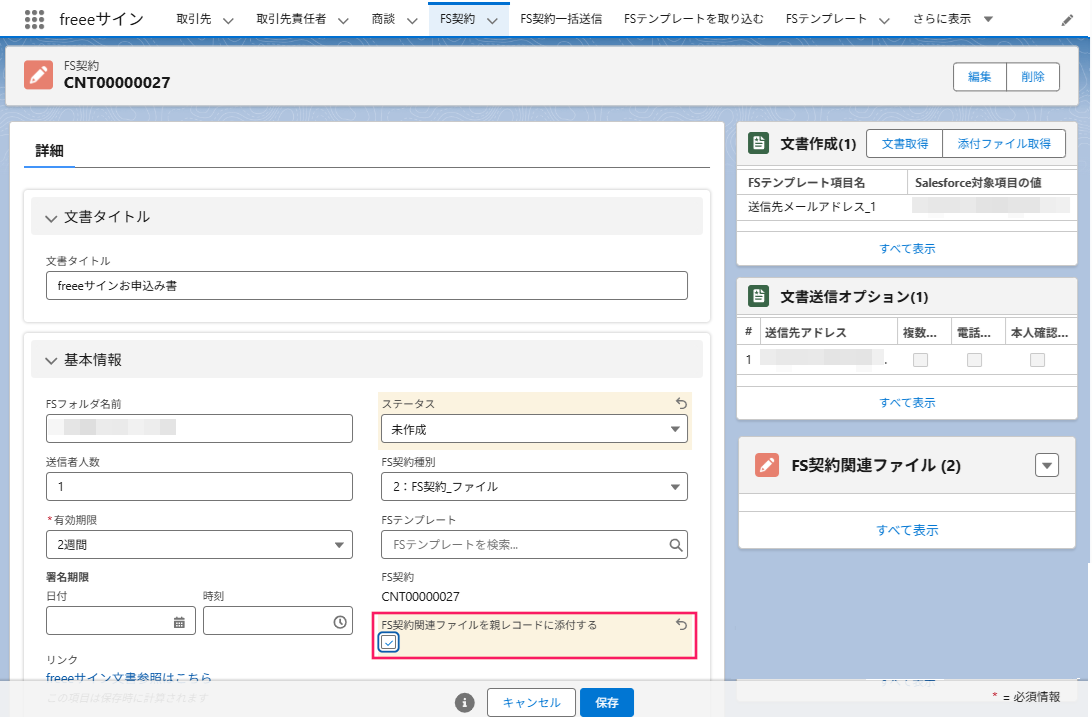
Task: Open the FSテンプレート tab dropdown chevron
Action: (884, 20)
